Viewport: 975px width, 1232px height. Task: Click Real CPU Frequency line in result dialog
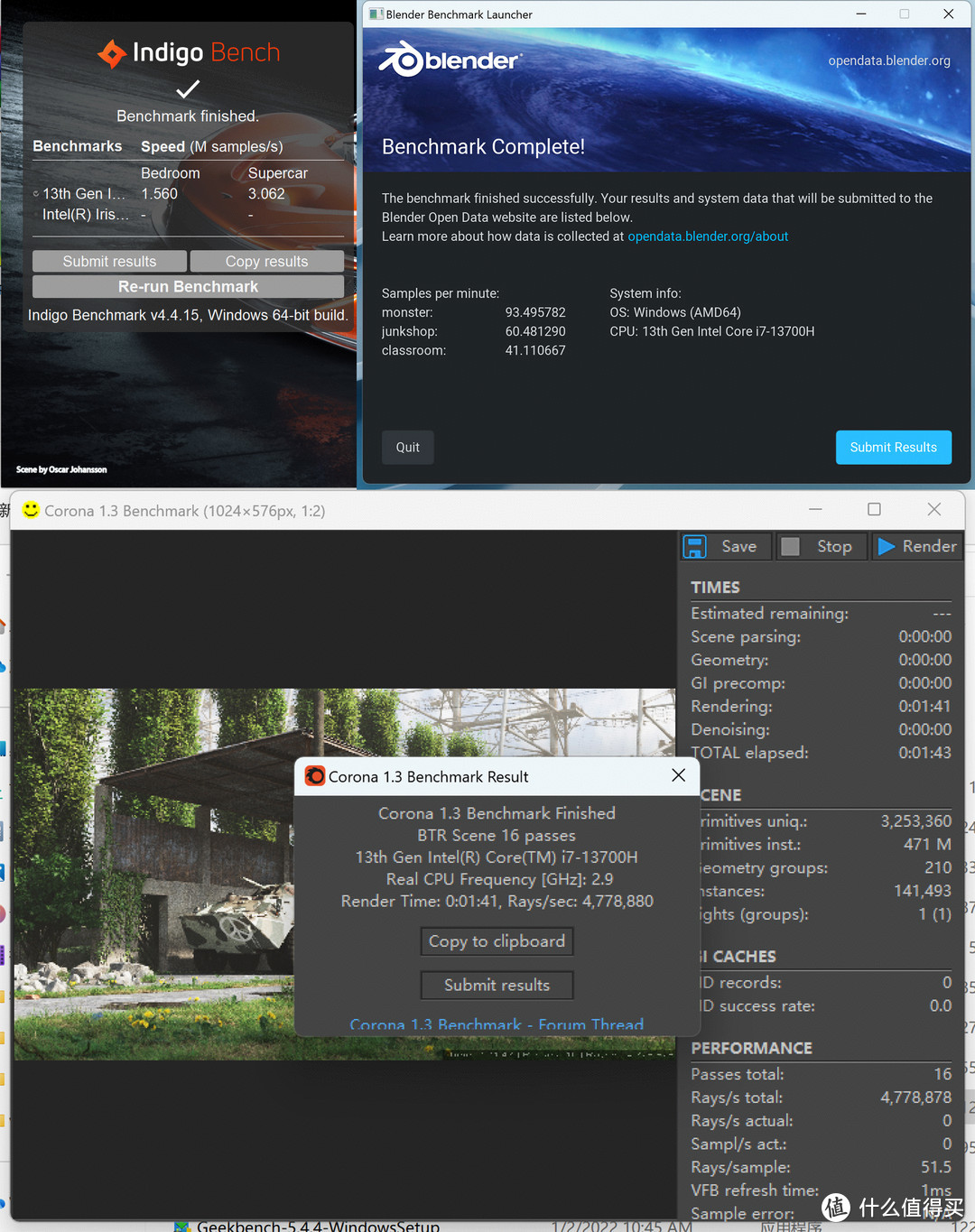(499, 879)
